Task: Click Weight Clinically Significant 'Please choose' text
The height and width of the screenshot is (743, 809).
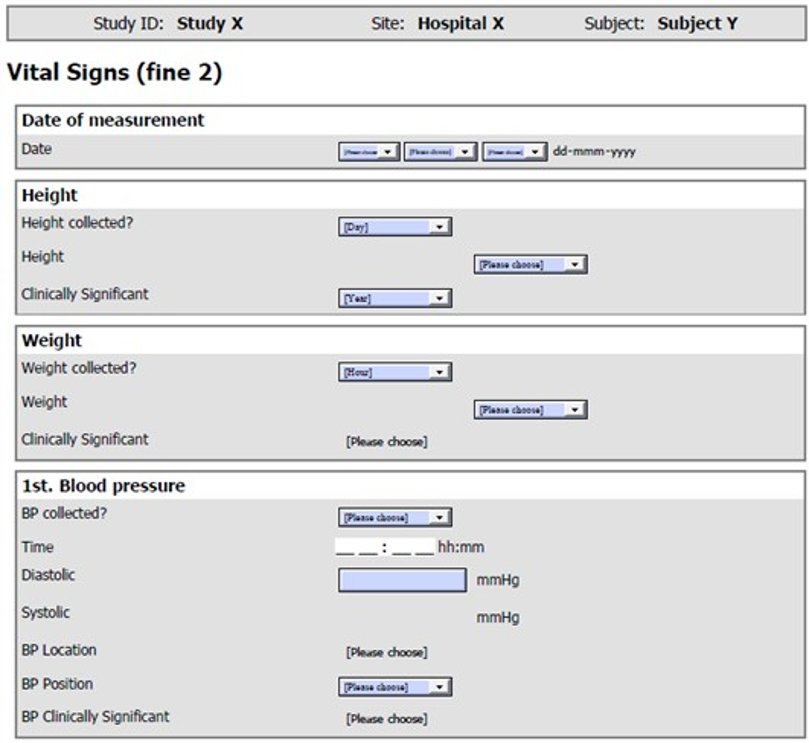Action: (x=386, y=442)
